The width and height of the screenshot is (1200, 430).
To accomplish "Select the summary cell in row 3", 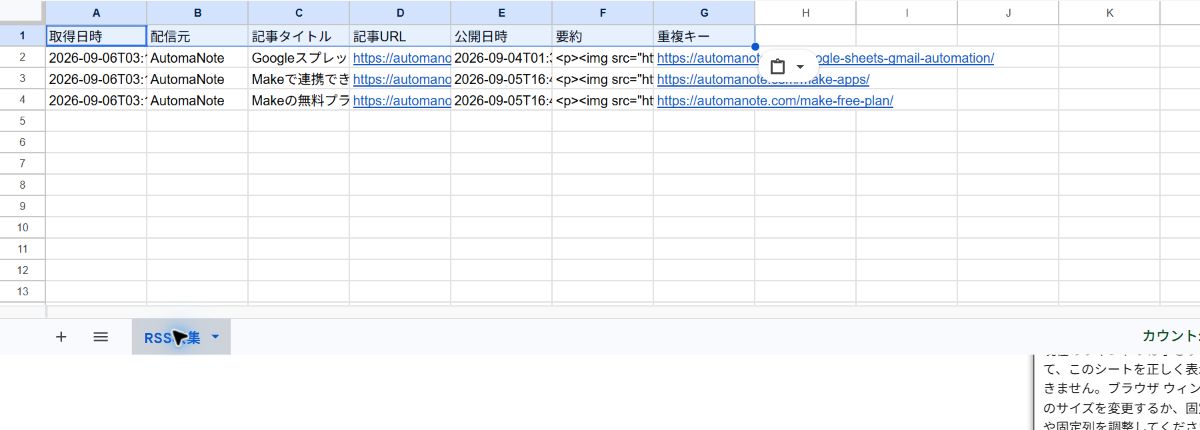I will 603,79.
